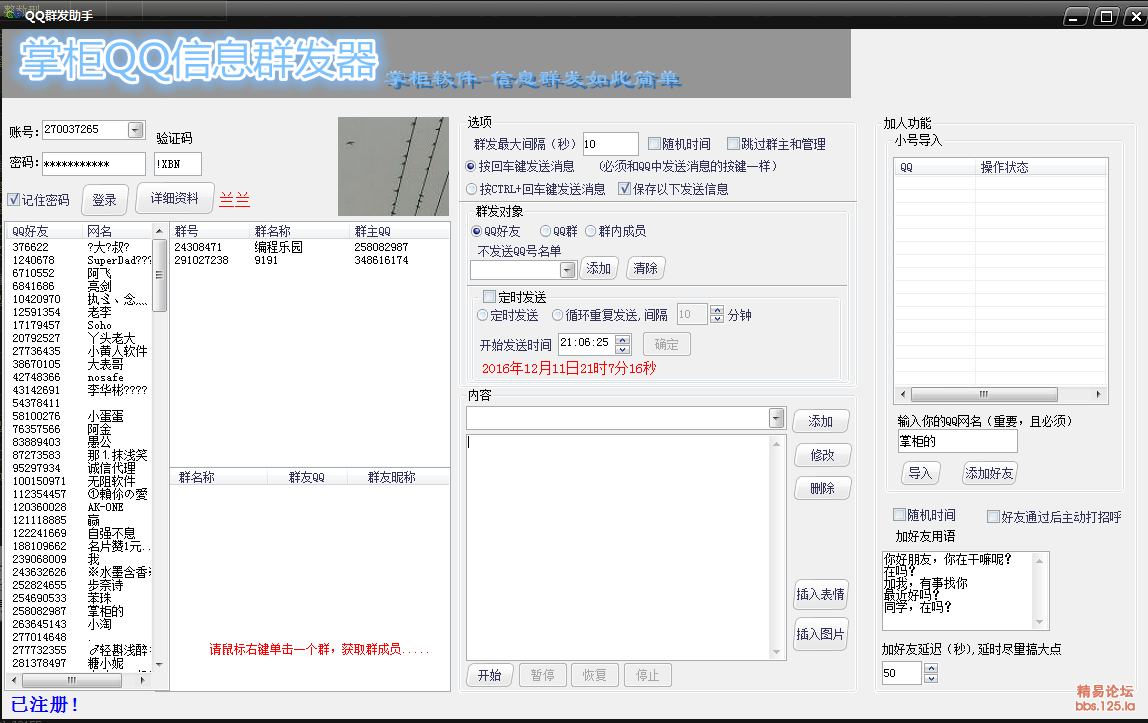Check 好友通过后主动打招呼
The width and height of the screenshot is (1148, 723).
coord(994,517)
